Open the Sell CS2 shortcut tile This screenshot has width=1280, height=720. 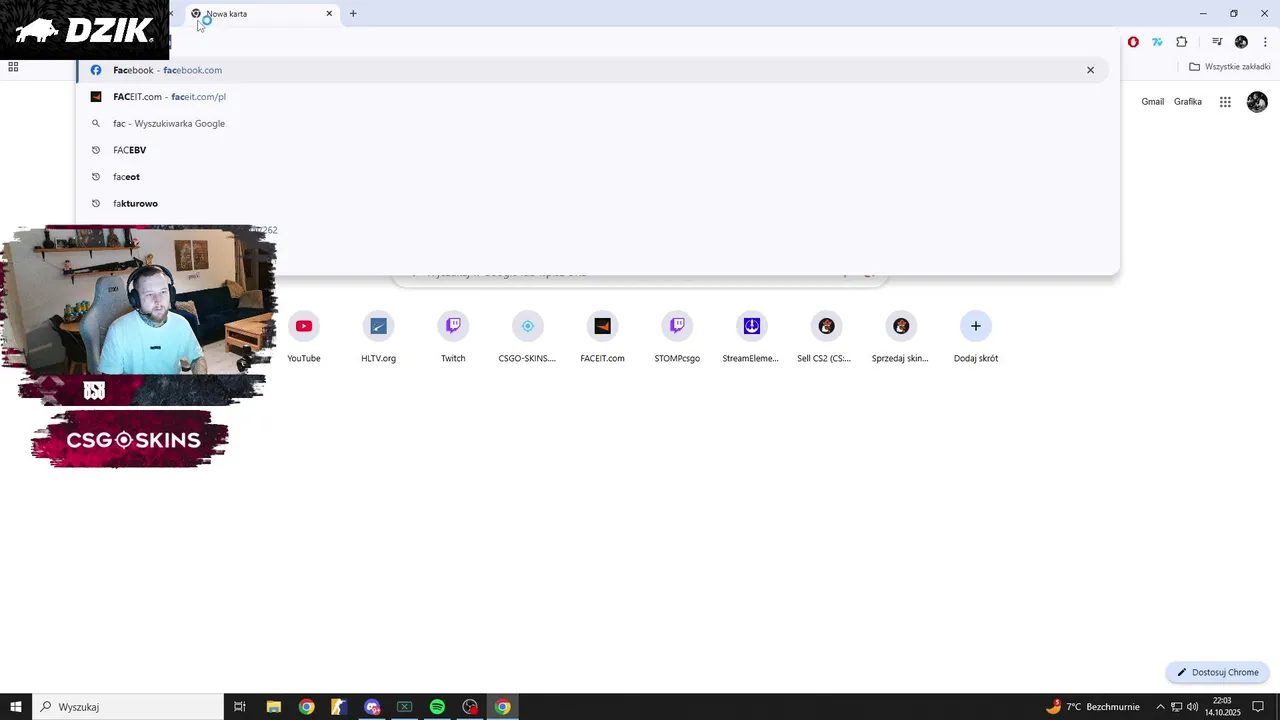[x=825, y=337]
